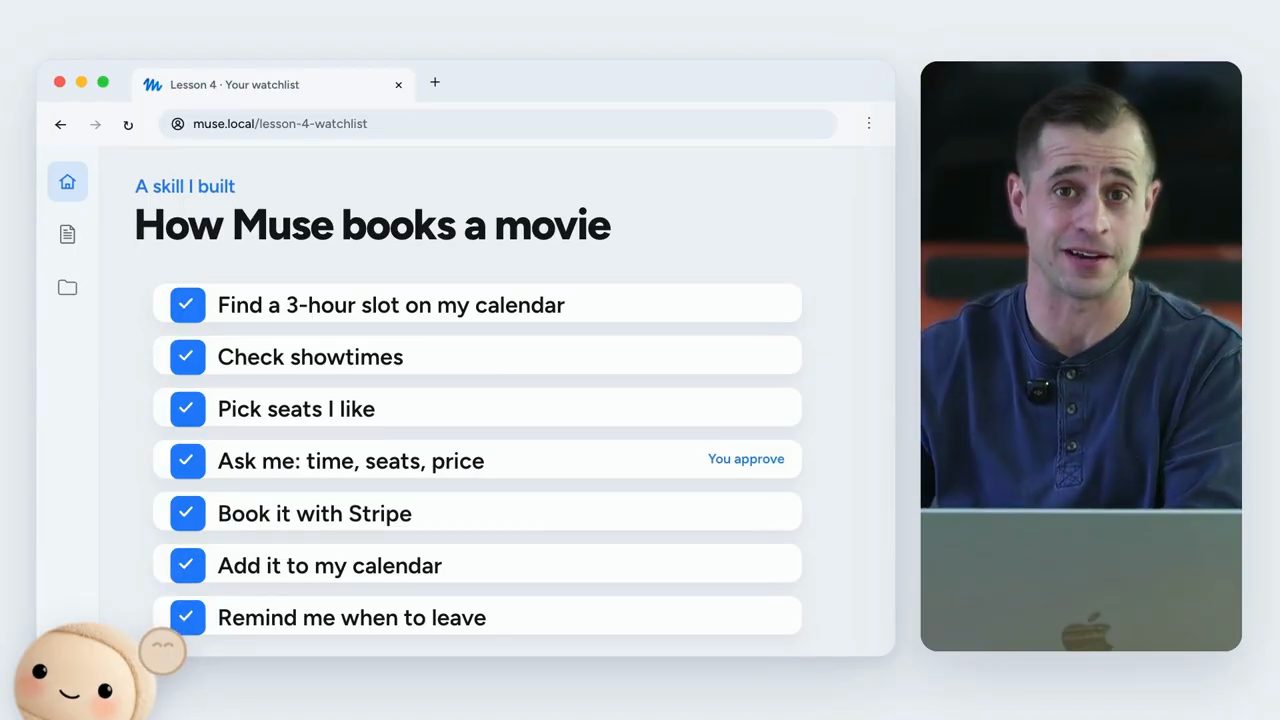The width and height of the screenshot is (1280, 720).
Task: Click the macOS red close window button
Action: click(x=60, y=82)
